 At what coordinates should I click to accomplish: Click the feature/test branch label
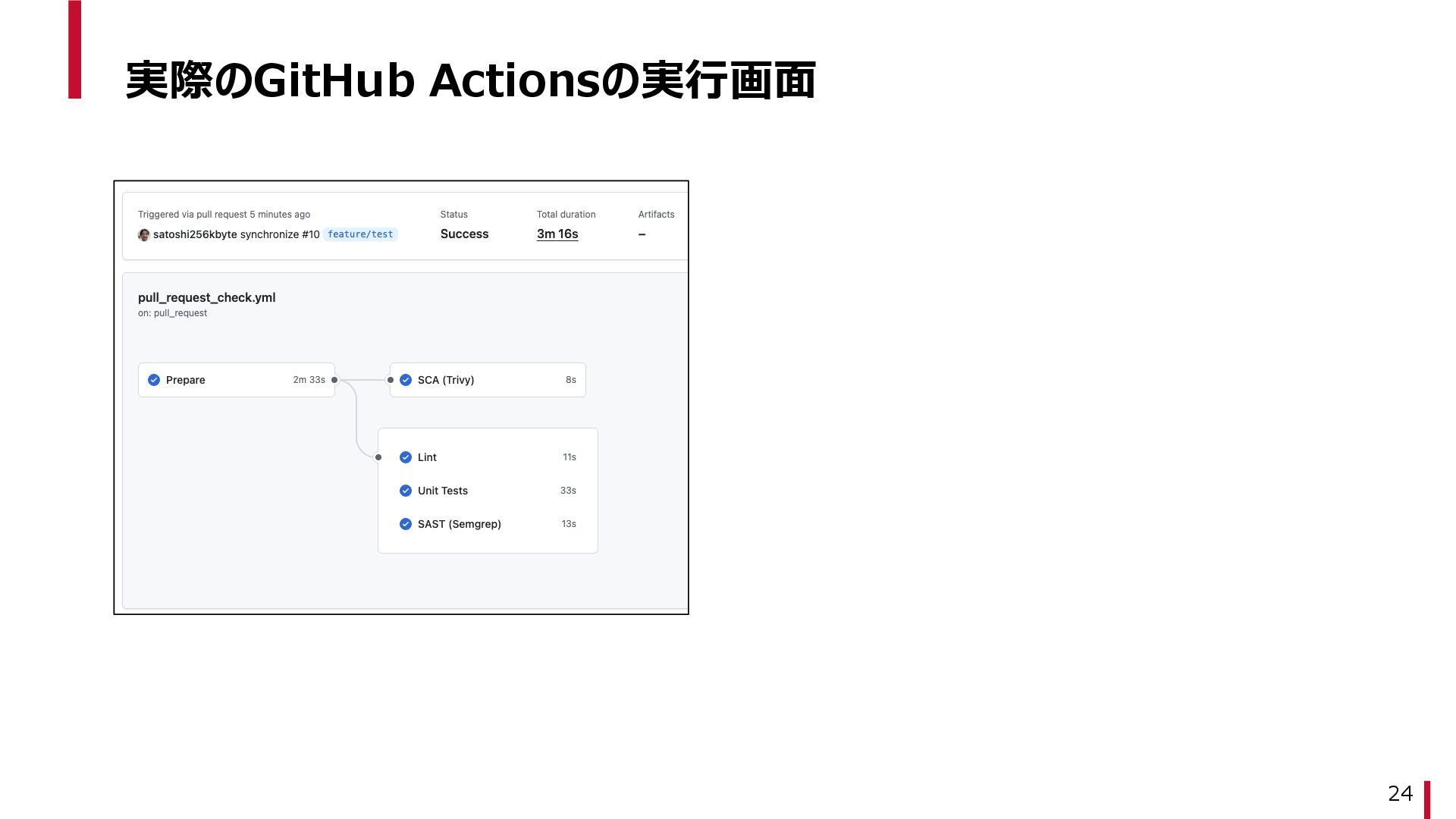360,234
